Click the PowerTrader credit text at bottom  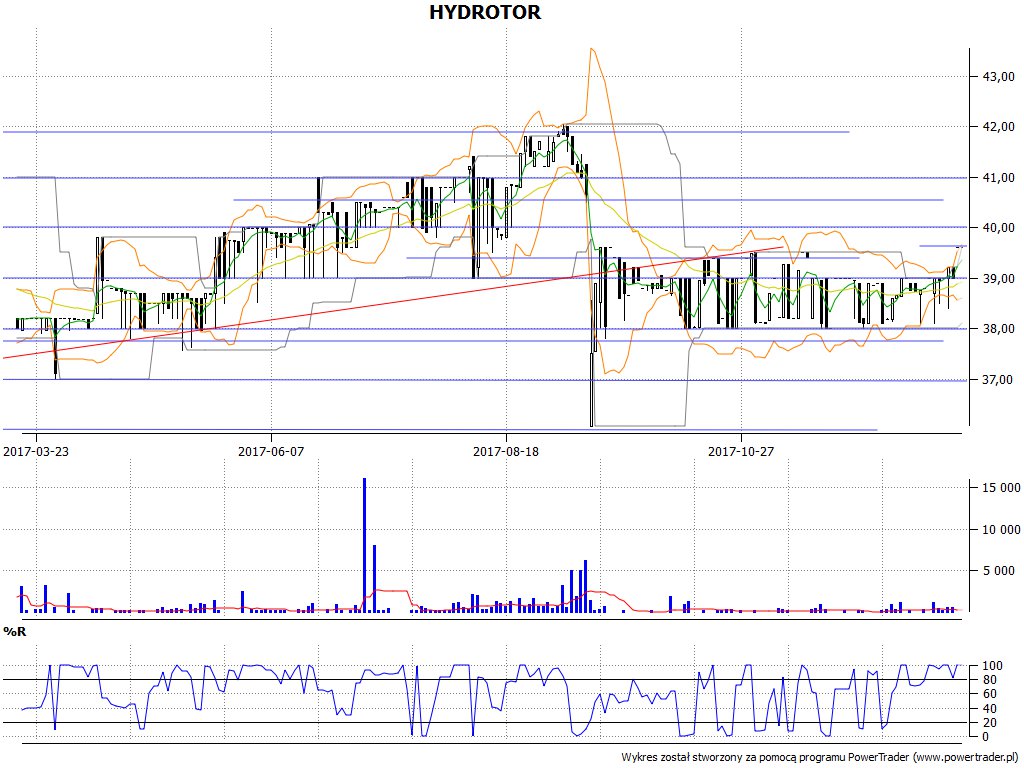tap(822, 757)
